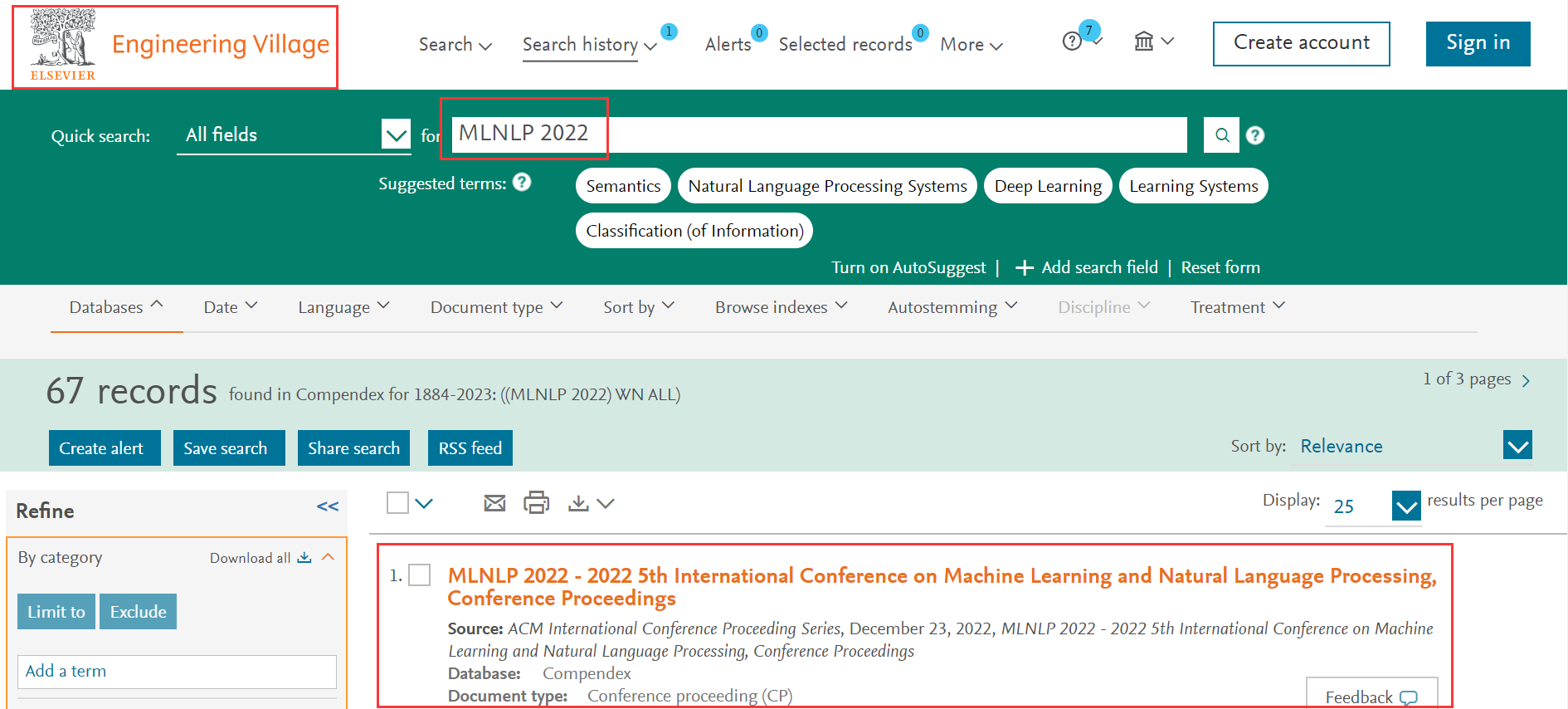The width and height of the screenshot is (1568, 709).
Task: Click the print records icon
Action: coord(536,503)
